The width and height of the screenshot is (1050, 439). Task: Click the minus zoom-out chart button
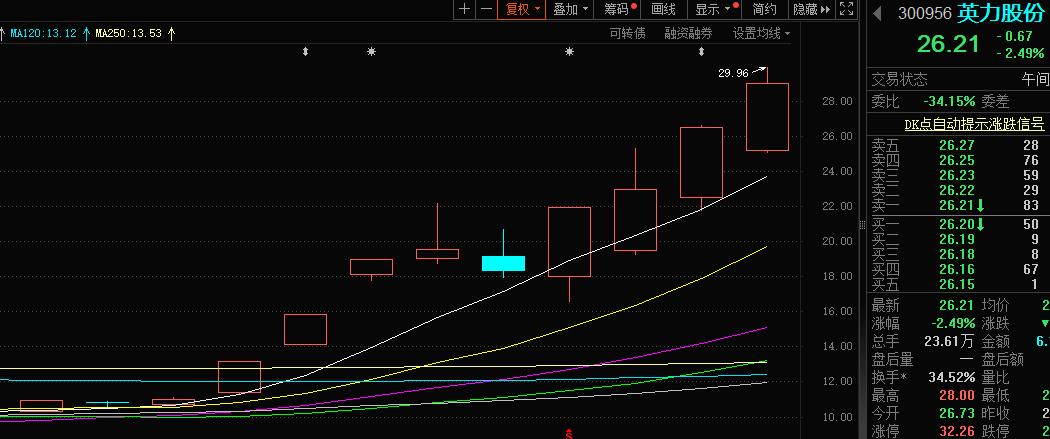click(x=486, y=9)
